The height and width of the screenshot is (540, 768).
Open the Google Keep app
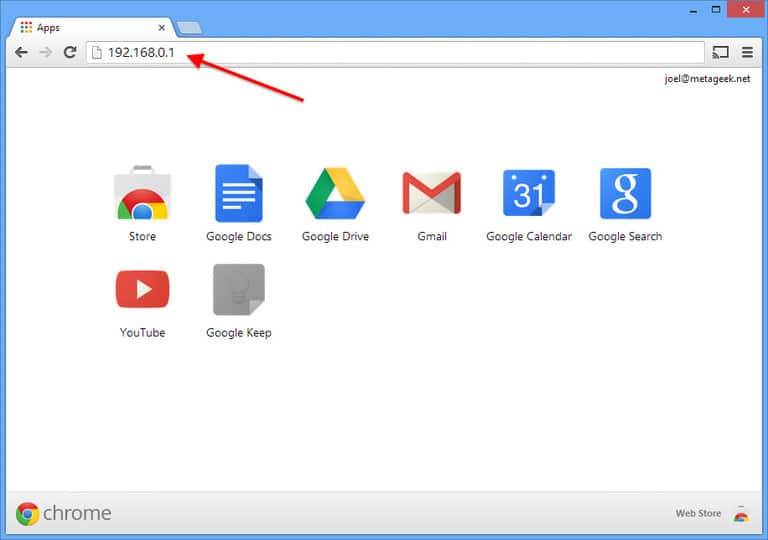[238, 290]
